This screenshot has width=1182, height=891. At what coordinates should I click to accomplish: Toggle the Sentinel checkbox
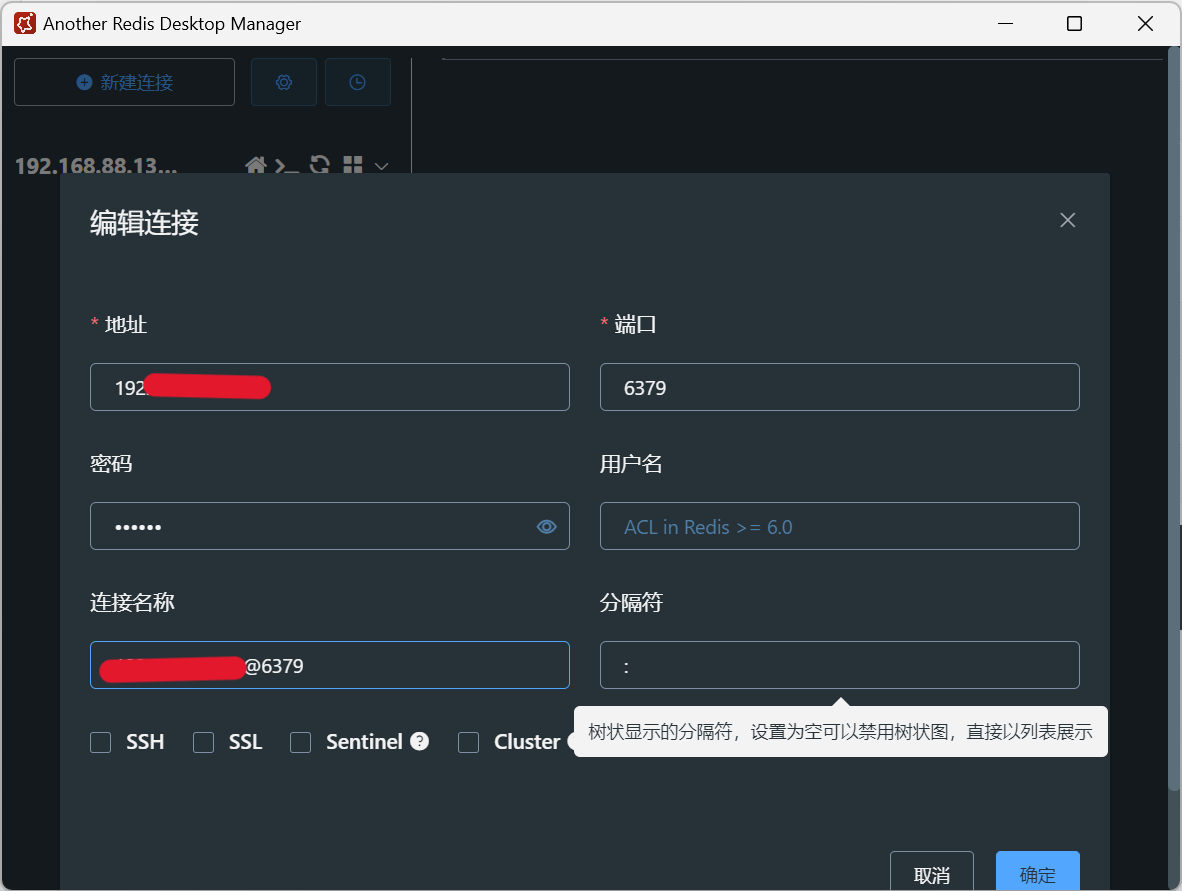(x=300, y=742)
